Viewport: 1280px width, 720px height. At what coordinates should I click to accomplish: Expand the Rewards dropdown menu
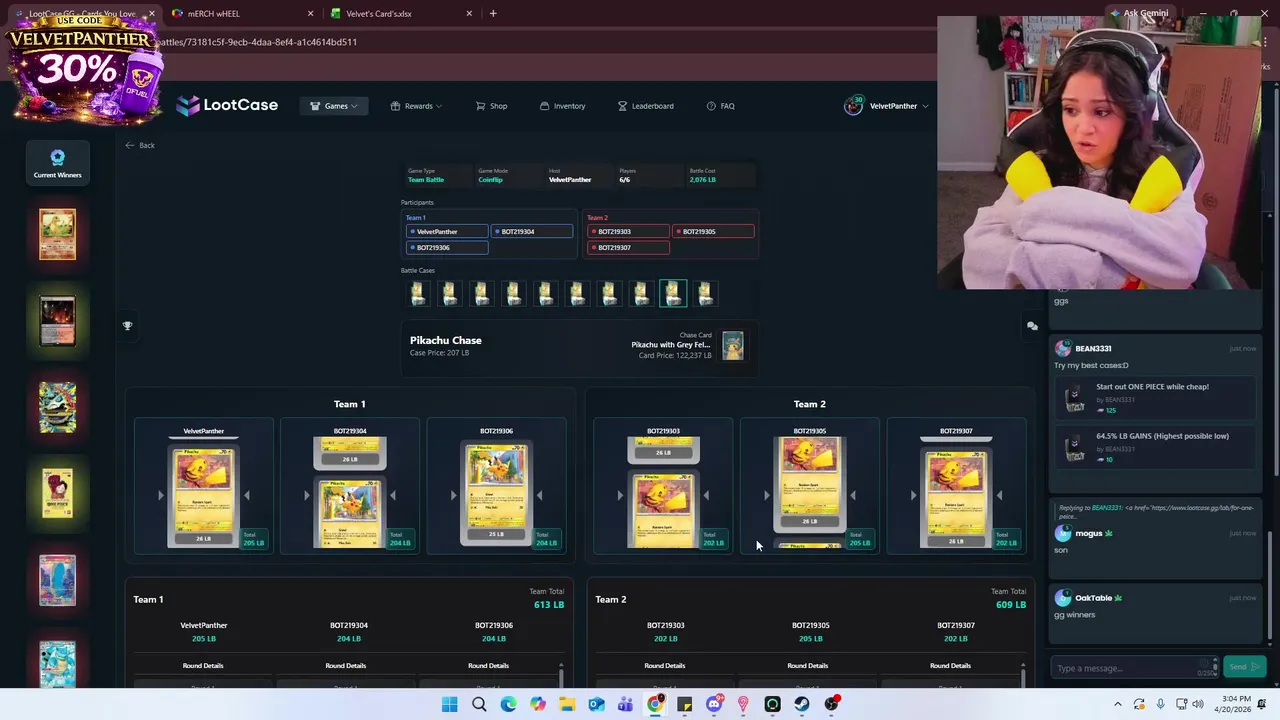(x=416, y=106)
